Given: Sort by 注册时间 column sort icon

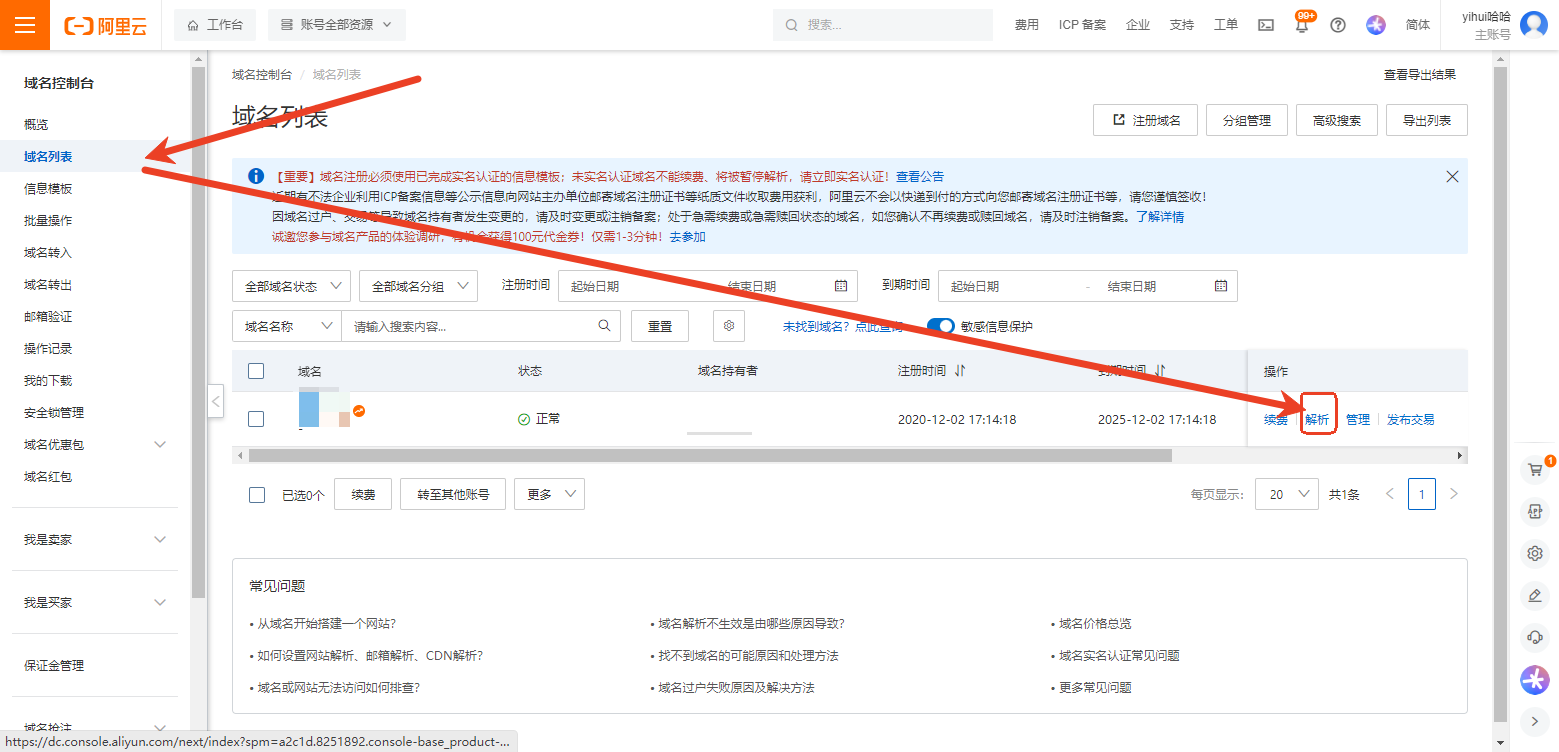Looking at the screenshot, I should point(960,371).
